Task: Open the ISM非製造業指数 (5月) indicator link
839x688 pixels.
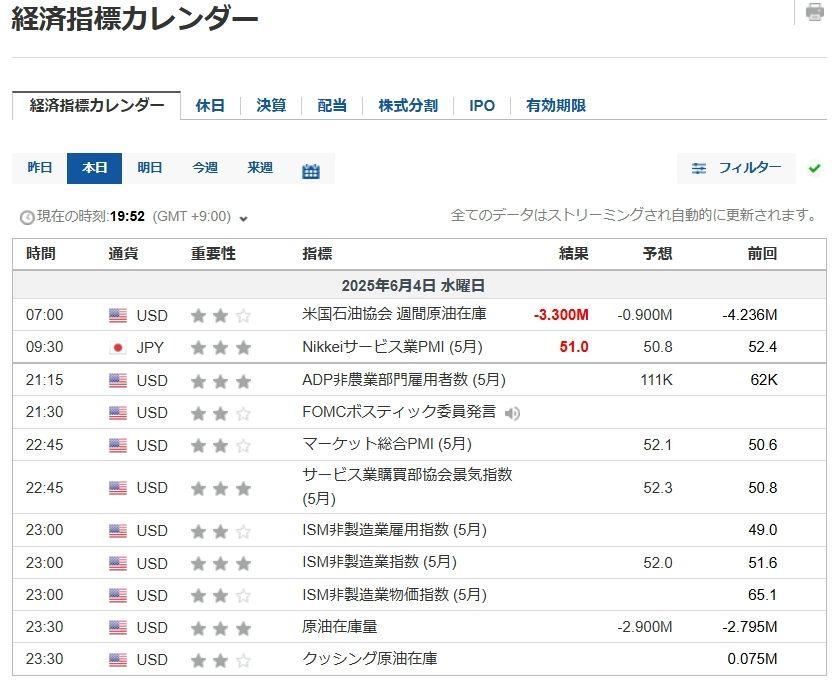Action: pos(379,563)
